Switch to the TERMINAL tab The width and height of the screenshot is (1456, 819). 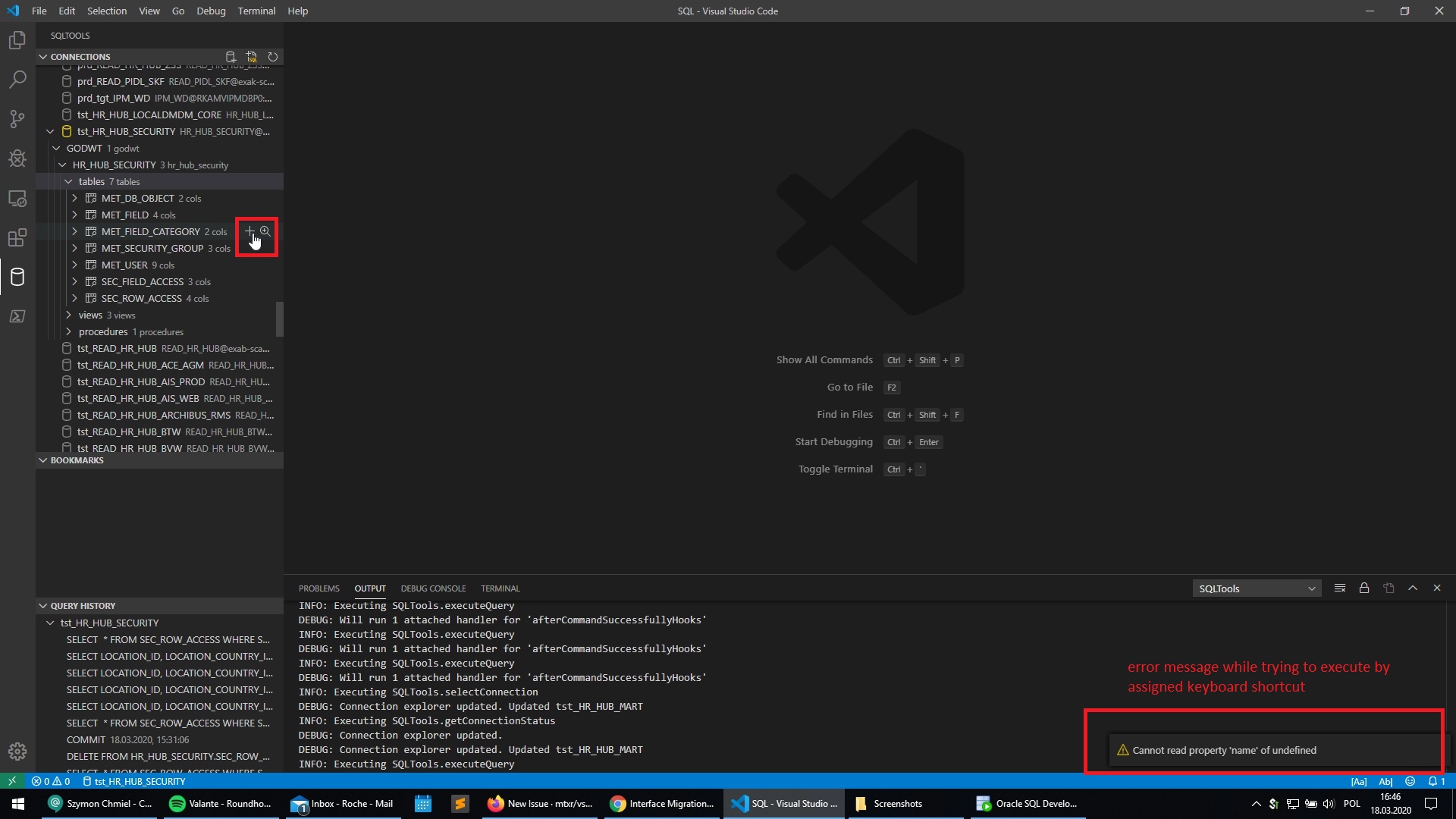tap(500, 588)
